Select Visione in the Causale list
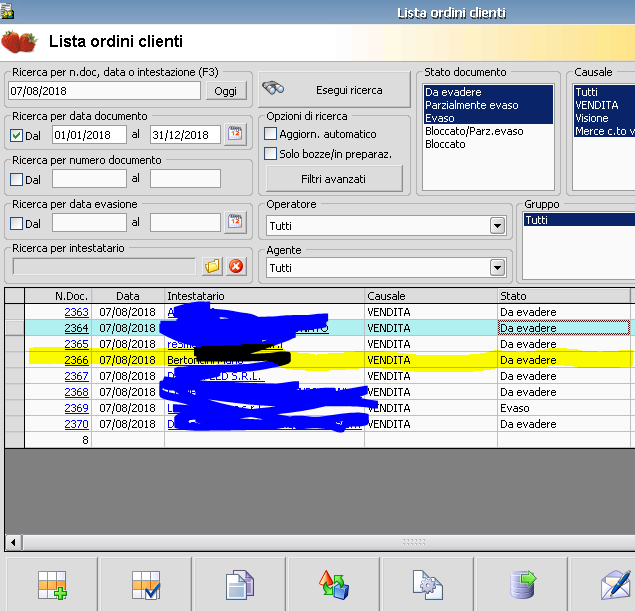Viewport: 635px width, 611px height. (x=604, y=118)
